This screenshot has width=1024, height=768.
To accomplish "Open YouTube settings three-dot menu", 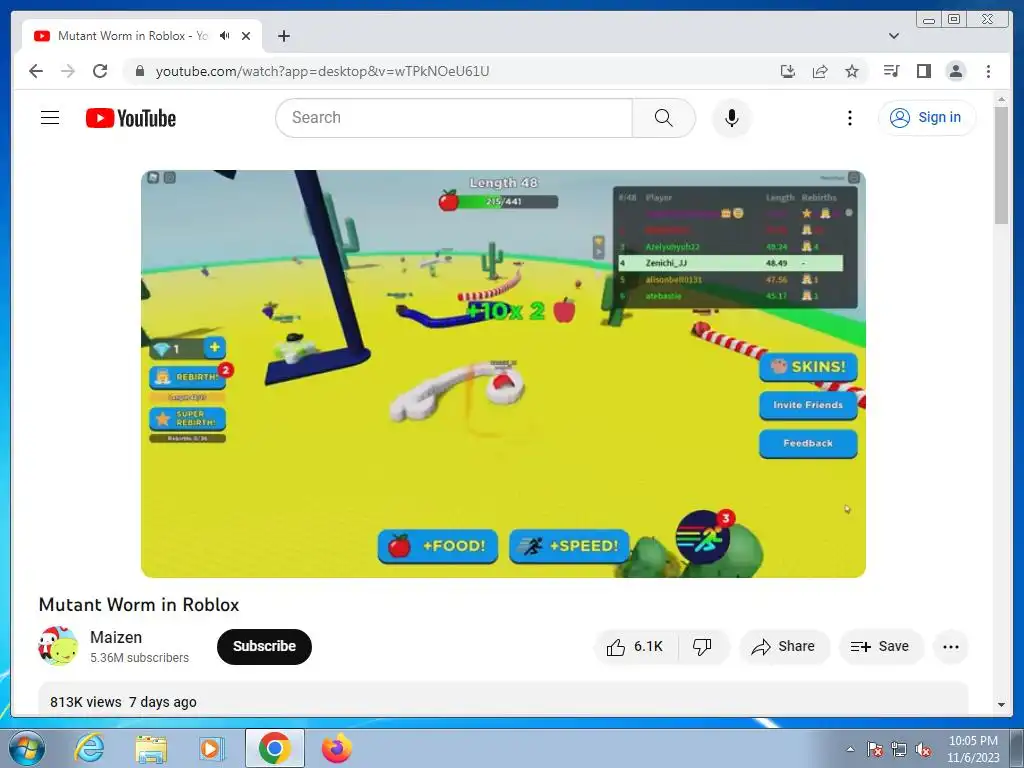I will coord(849,118).
